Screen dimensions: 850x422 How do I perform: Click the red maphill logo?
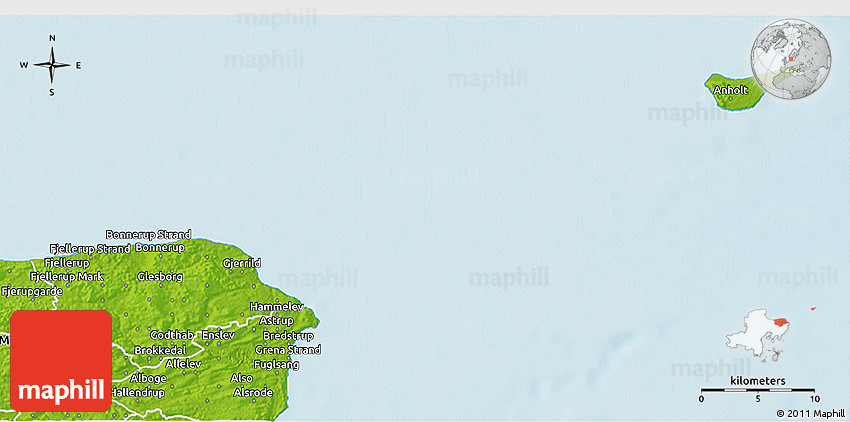coord(60,360)
